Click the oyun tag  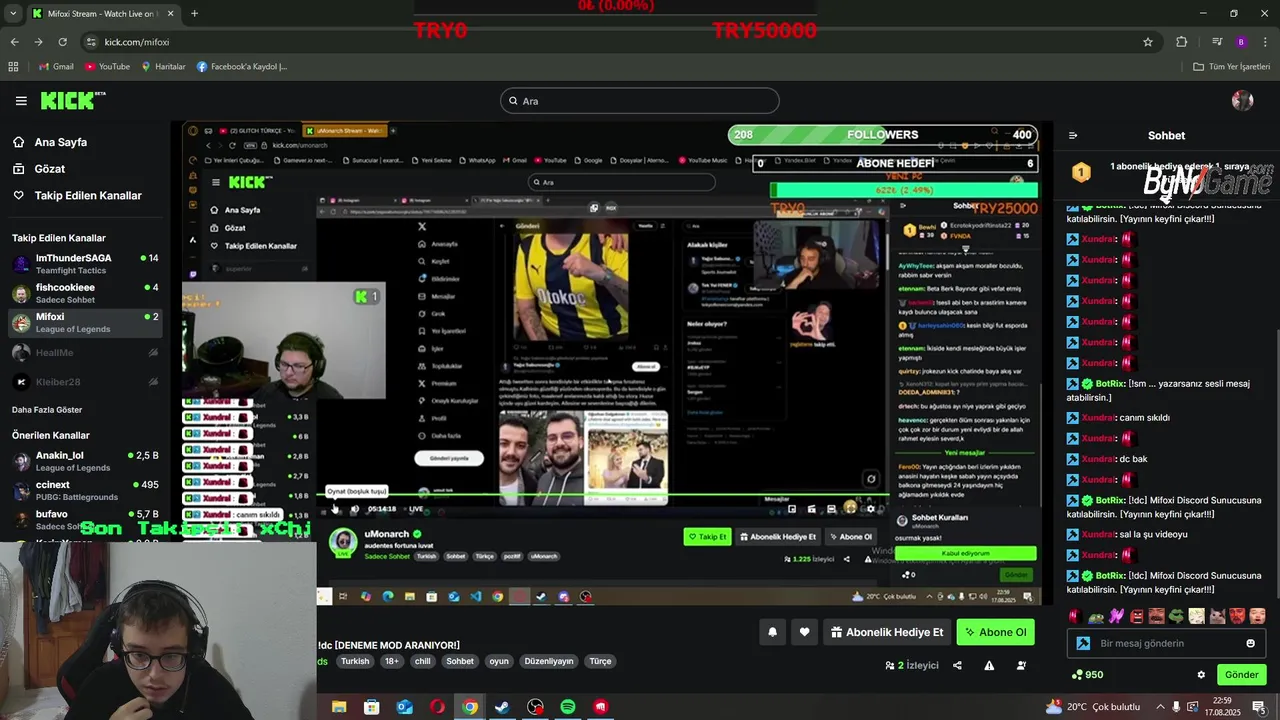[x=499, y=661]
